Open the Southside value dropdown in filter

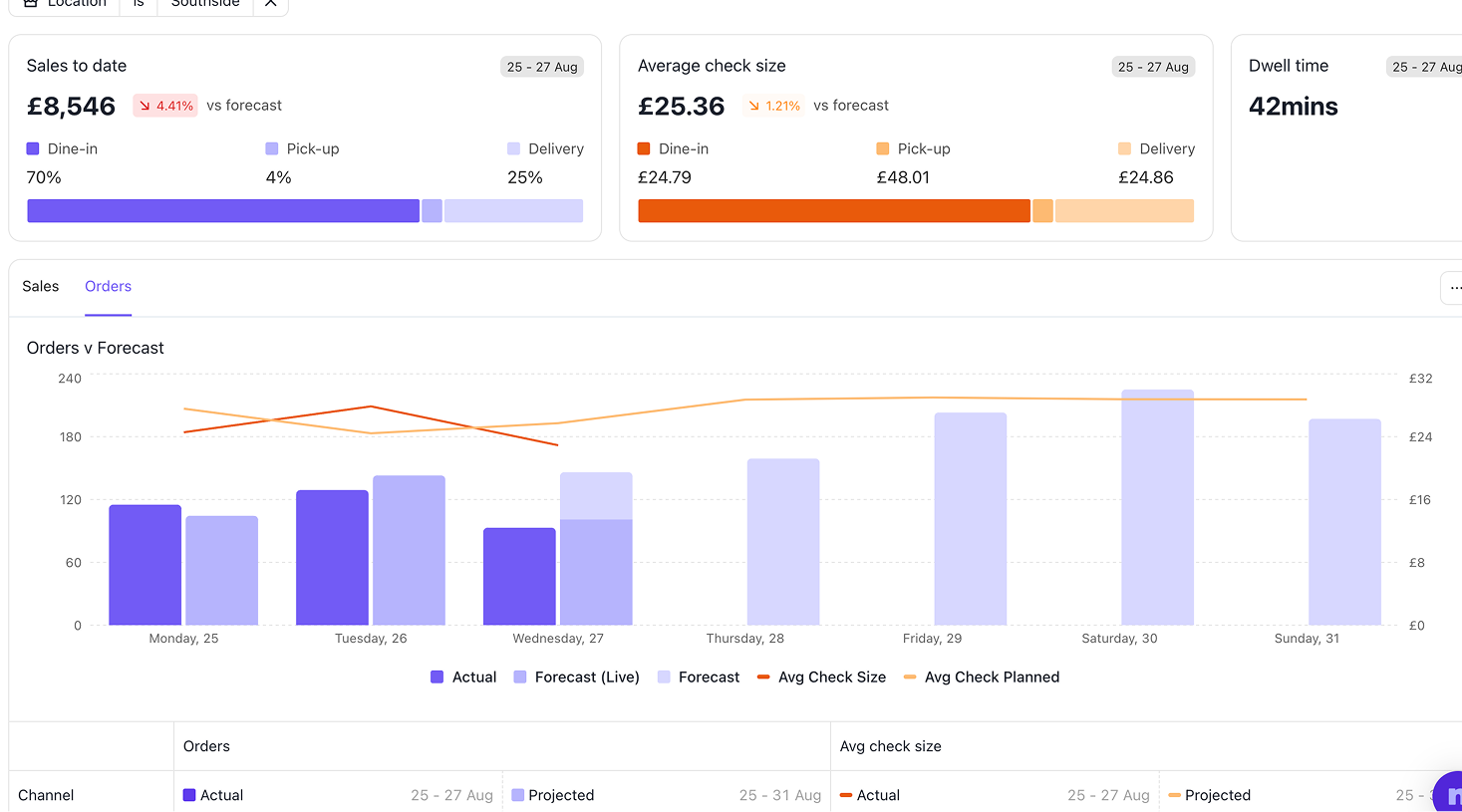(x=205, y=4)
